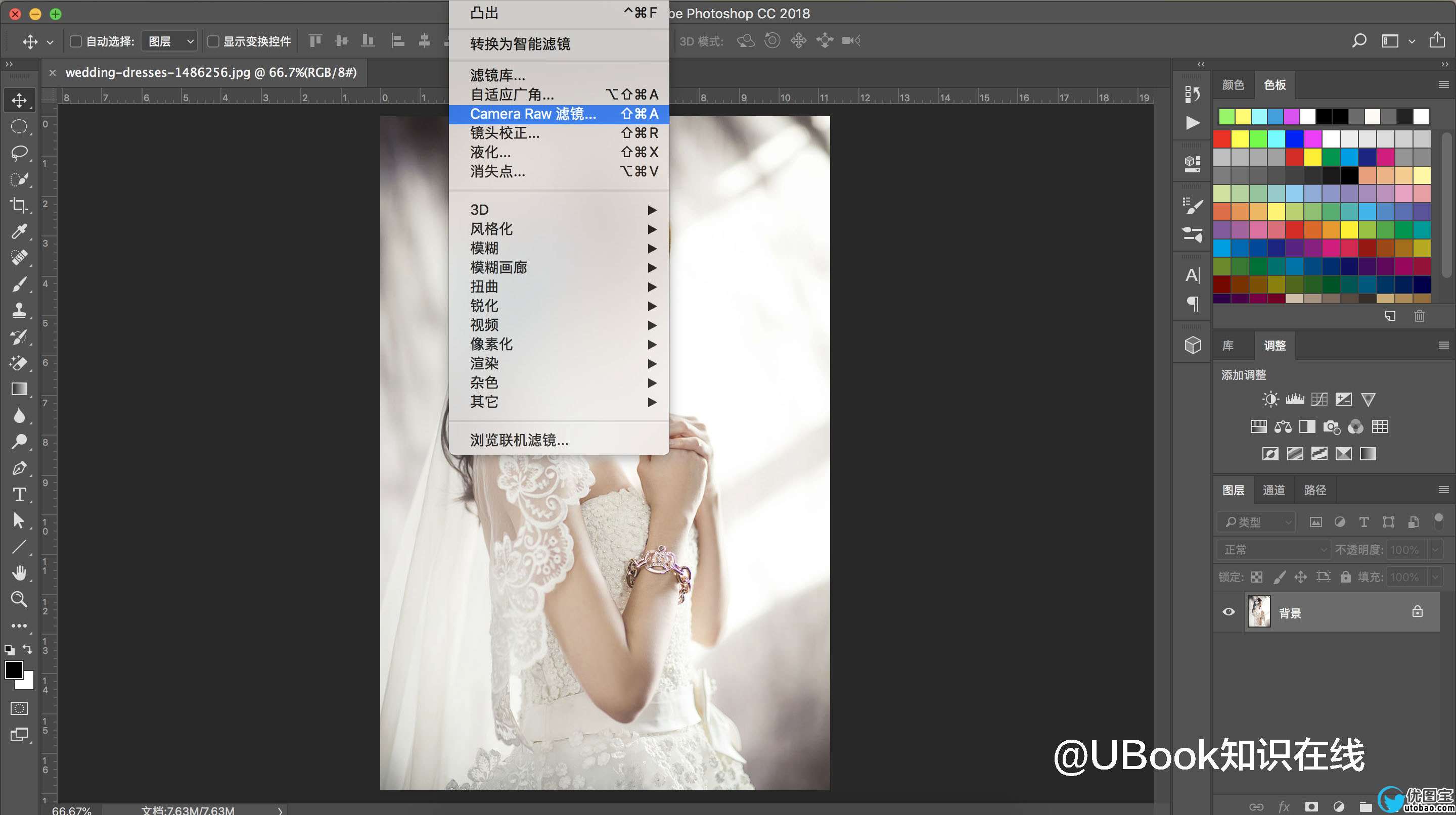1456x815 pixels.
Task: Create new swatch button
Action: tap(1390, 316)
